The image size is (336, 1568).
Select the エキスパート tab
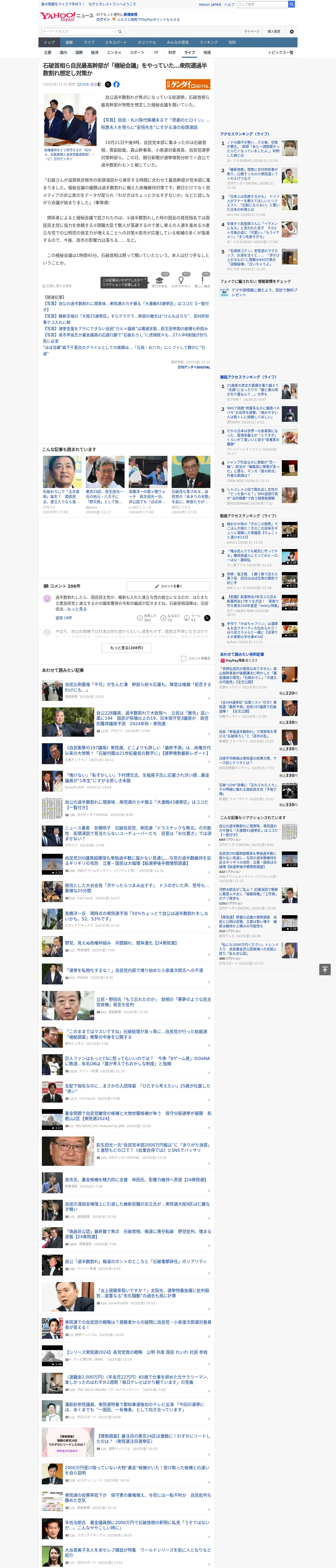(x=116, y=42)
